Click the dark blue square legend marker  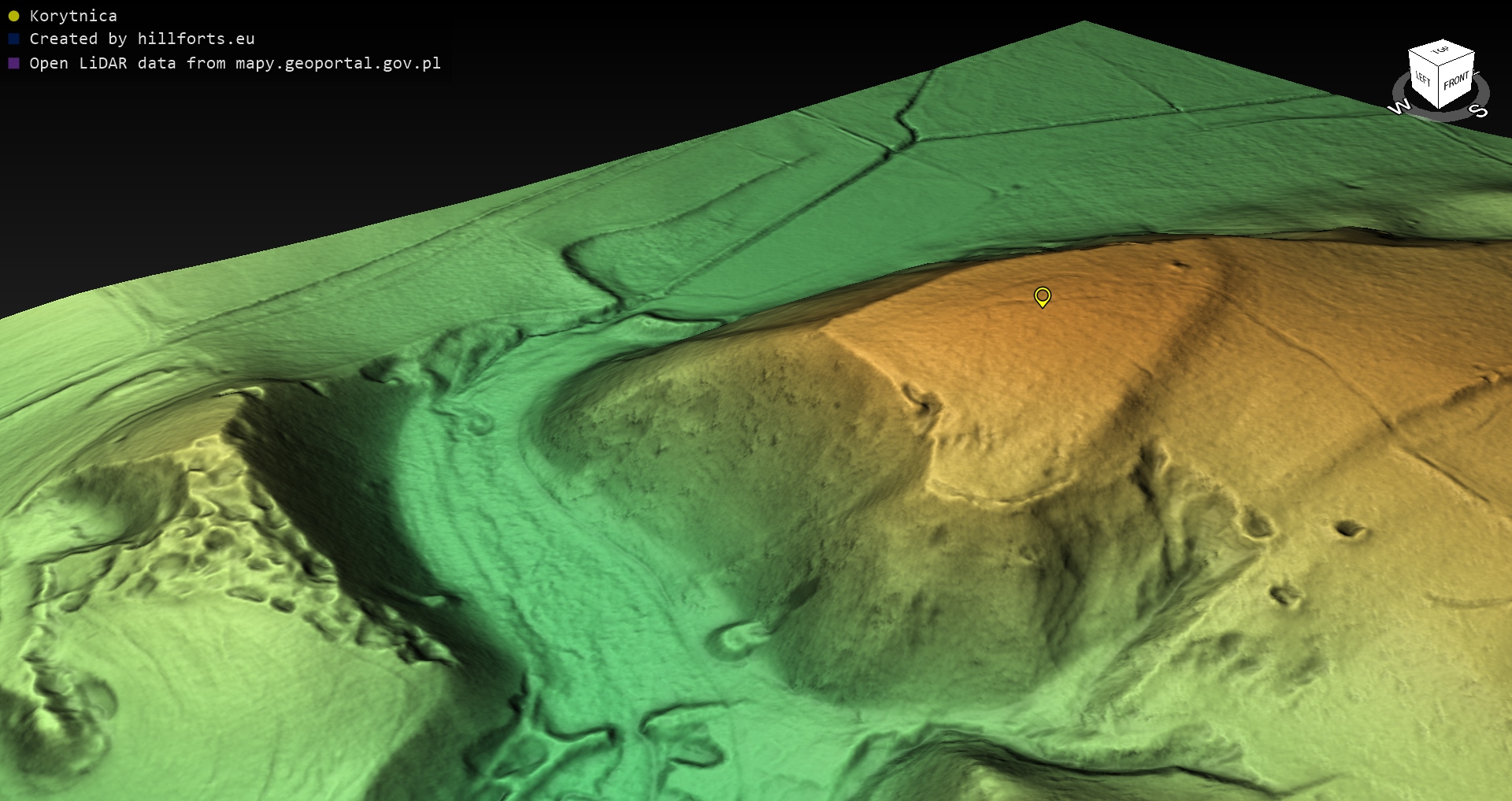coord(13,39)
